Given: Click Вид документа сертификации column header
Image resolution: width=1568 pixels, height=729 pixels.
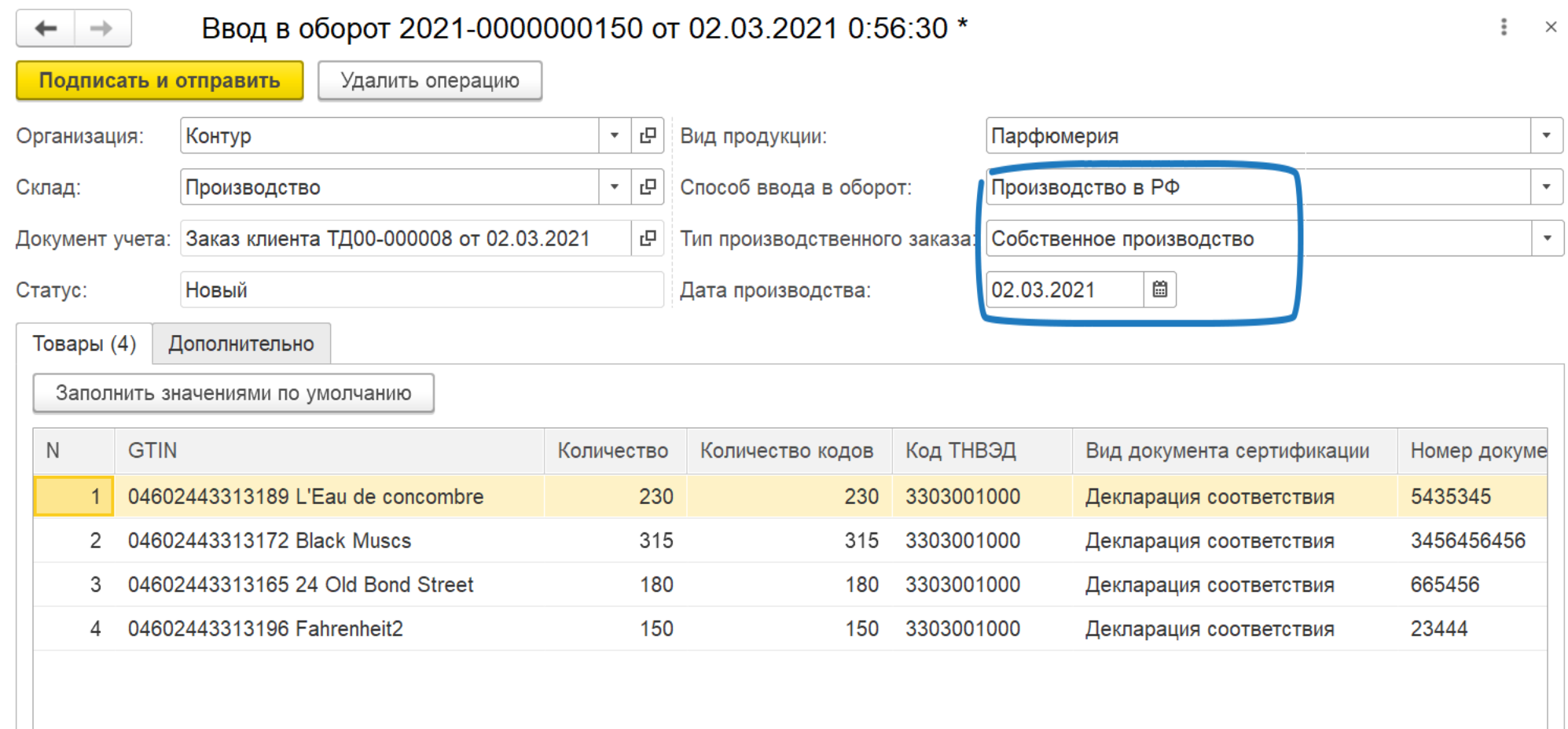Looking at the screenshot, I should click(x=1235, y=451).
